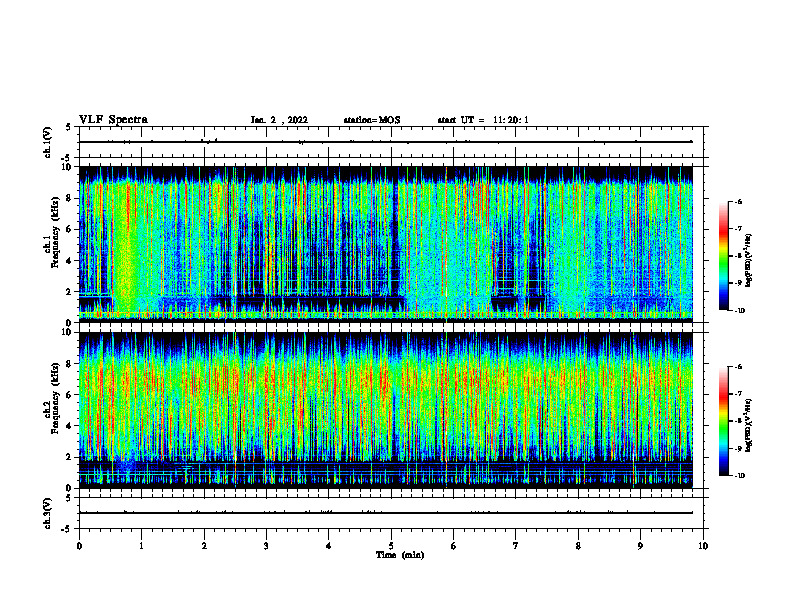792x612 pixels.
Task: Click the time axis tick label "4"
Action: click(329, 546)
